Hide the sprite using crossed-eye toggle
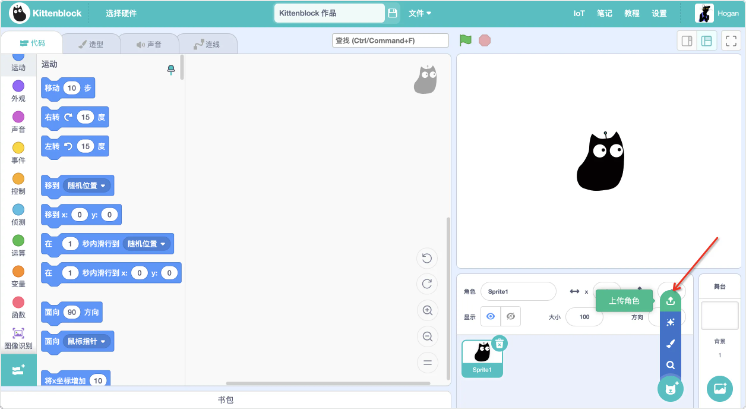The width and height of the screenshot is (746, 409). point(510,316)
